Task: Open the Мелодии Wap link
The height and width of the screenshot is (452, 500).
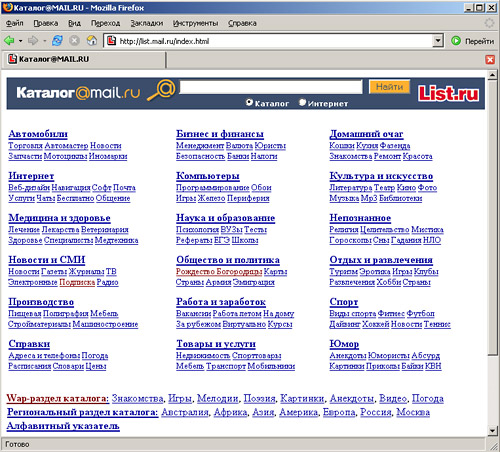Action: (x=217, y=399)
